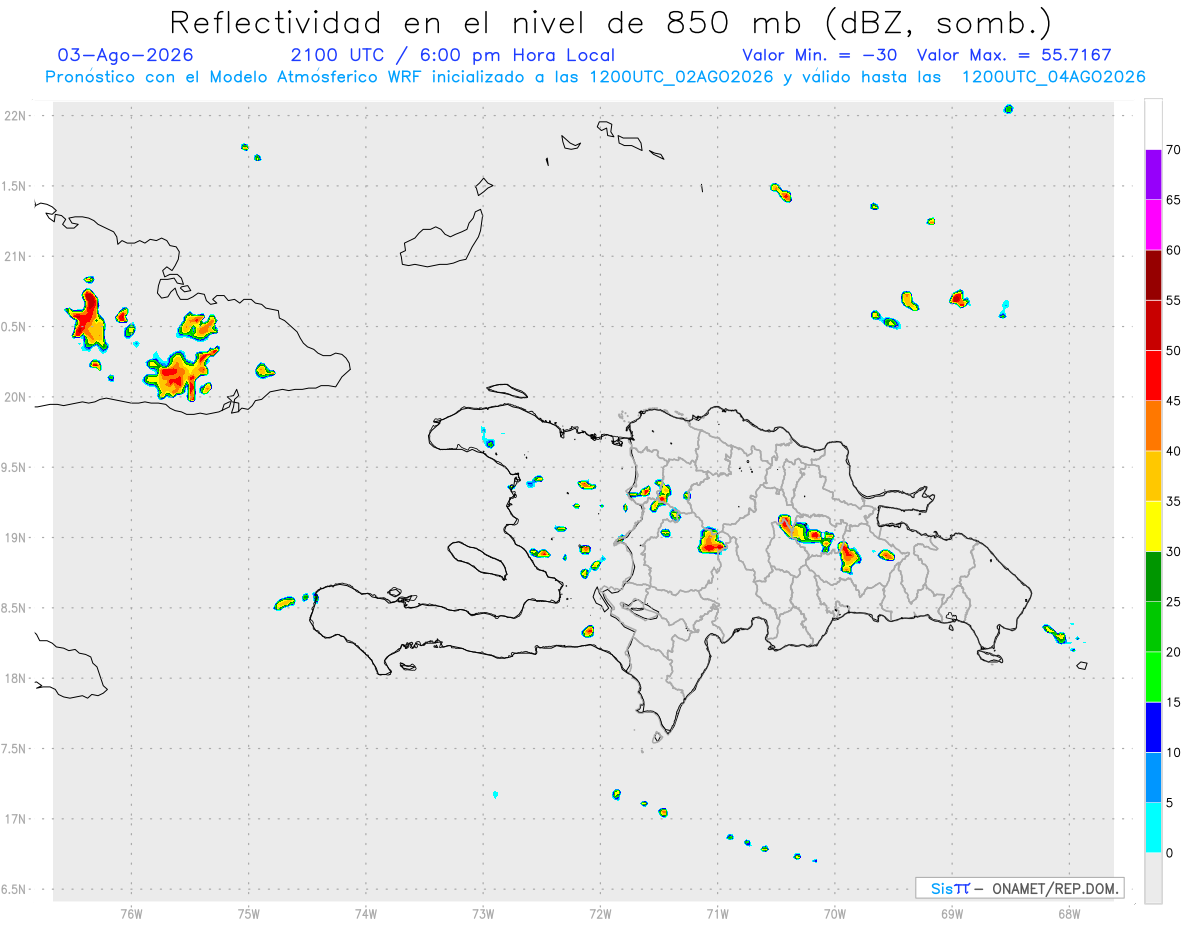Click the colorbar tick label '65'
Screen dimensions: 1200x927
1174,200
